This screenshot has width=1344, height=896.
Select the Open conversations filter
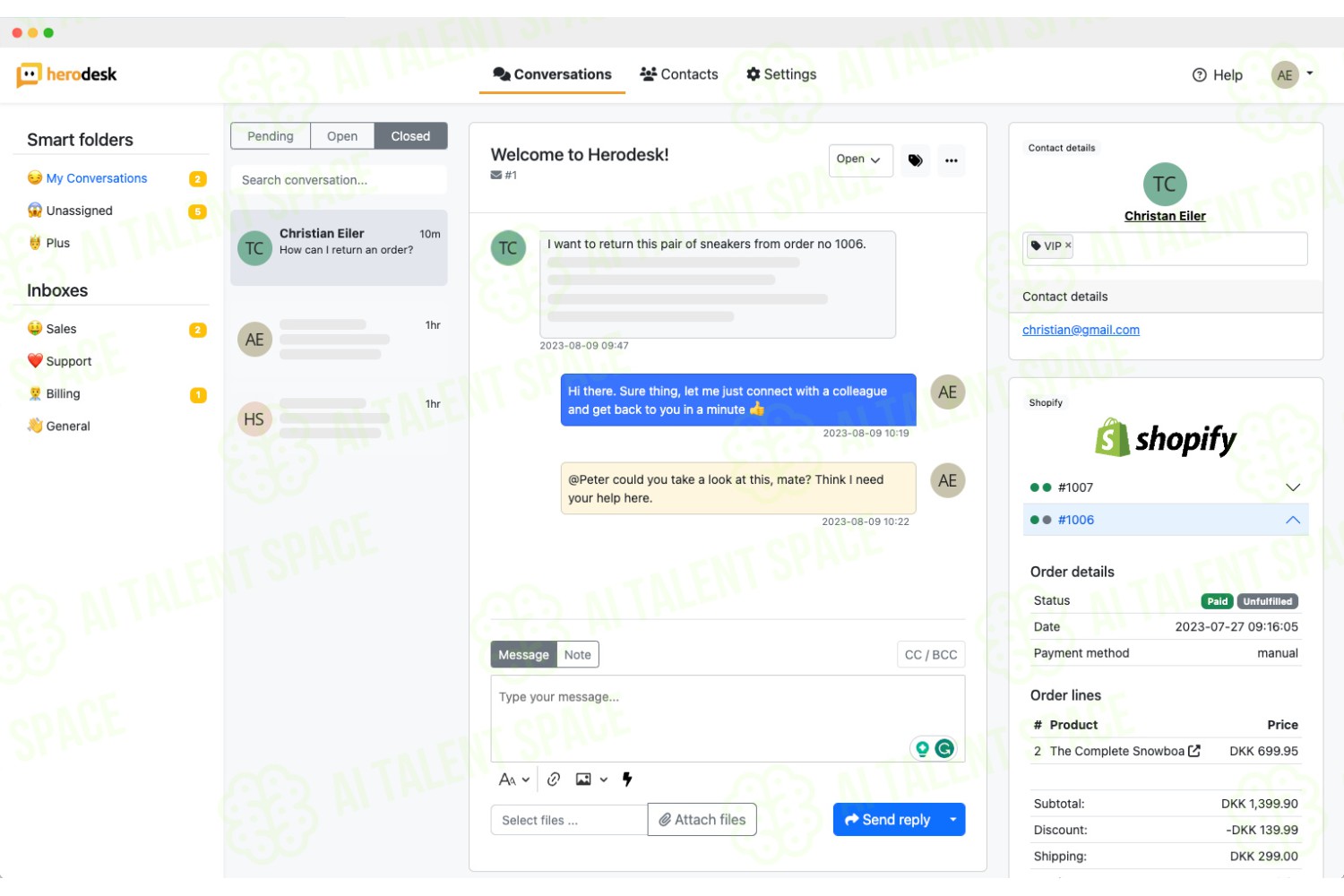click(x=342, y=136)
